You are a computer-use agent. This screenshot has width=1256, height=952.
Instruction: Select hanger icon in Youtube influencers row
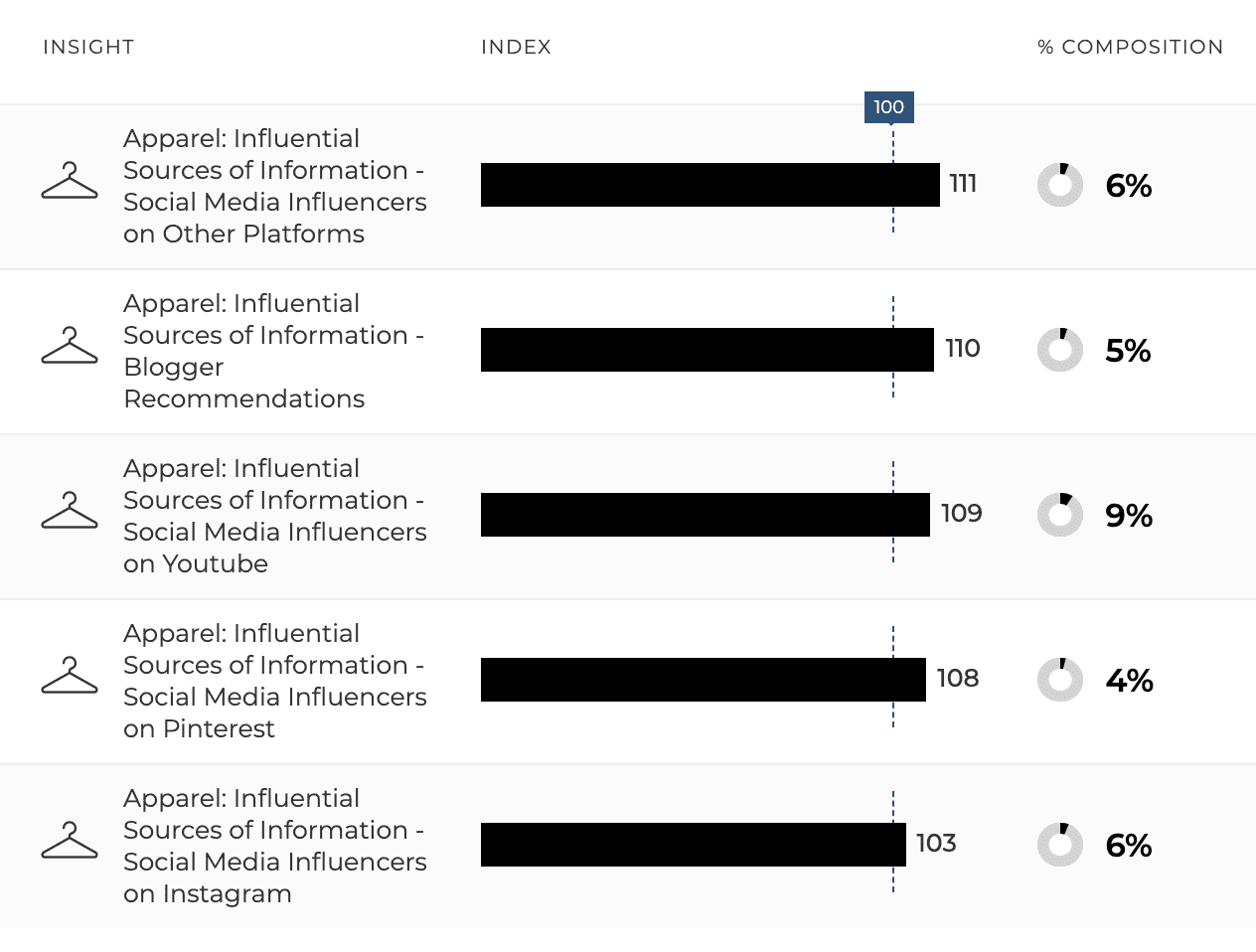click(x=70, y=511)
